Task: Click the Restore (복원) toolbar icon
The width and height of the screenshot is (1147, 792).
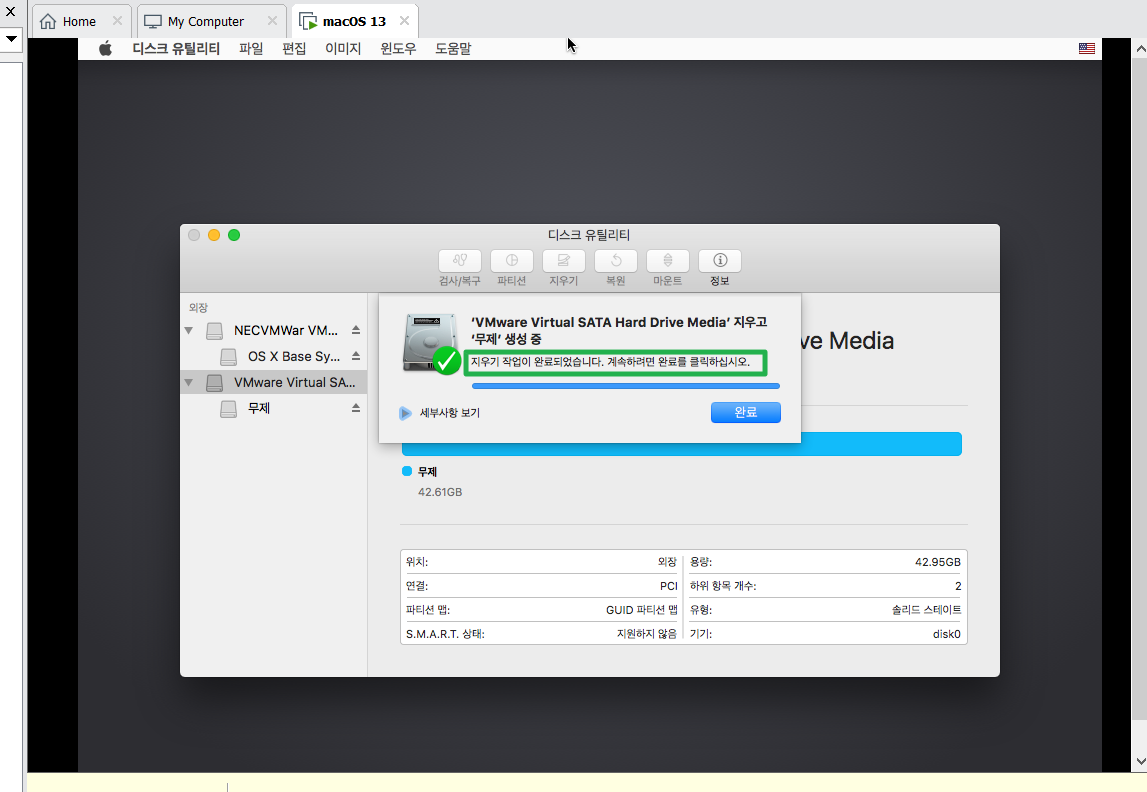Action: coord(616,260)
